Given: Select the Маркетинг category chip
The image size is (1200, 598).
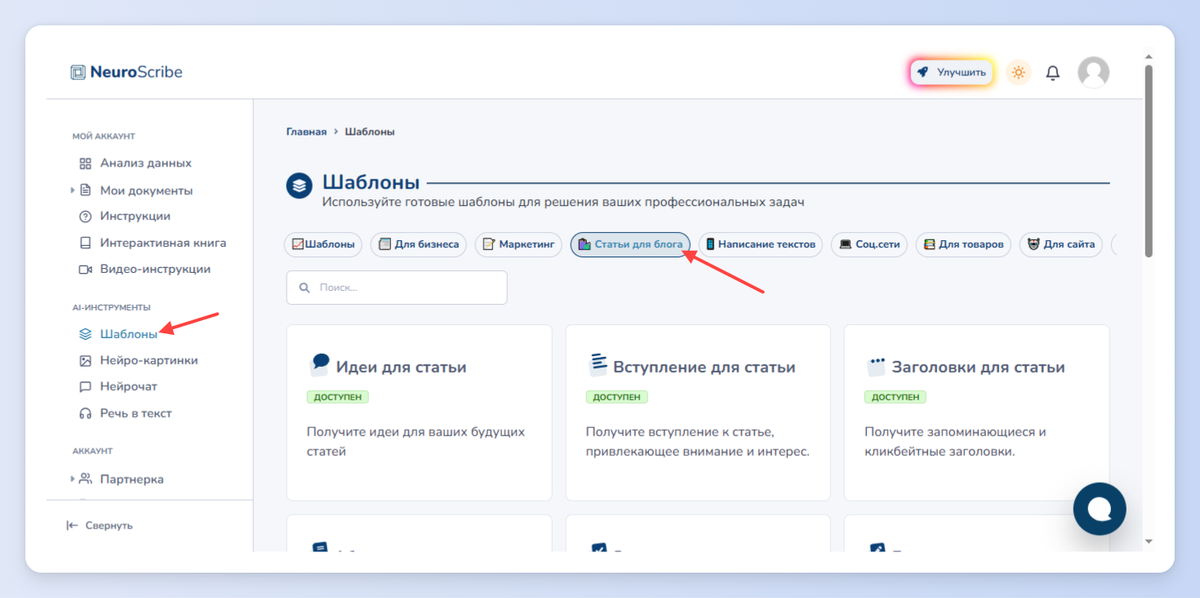Looking at the screenshot, I should (518, 244).
